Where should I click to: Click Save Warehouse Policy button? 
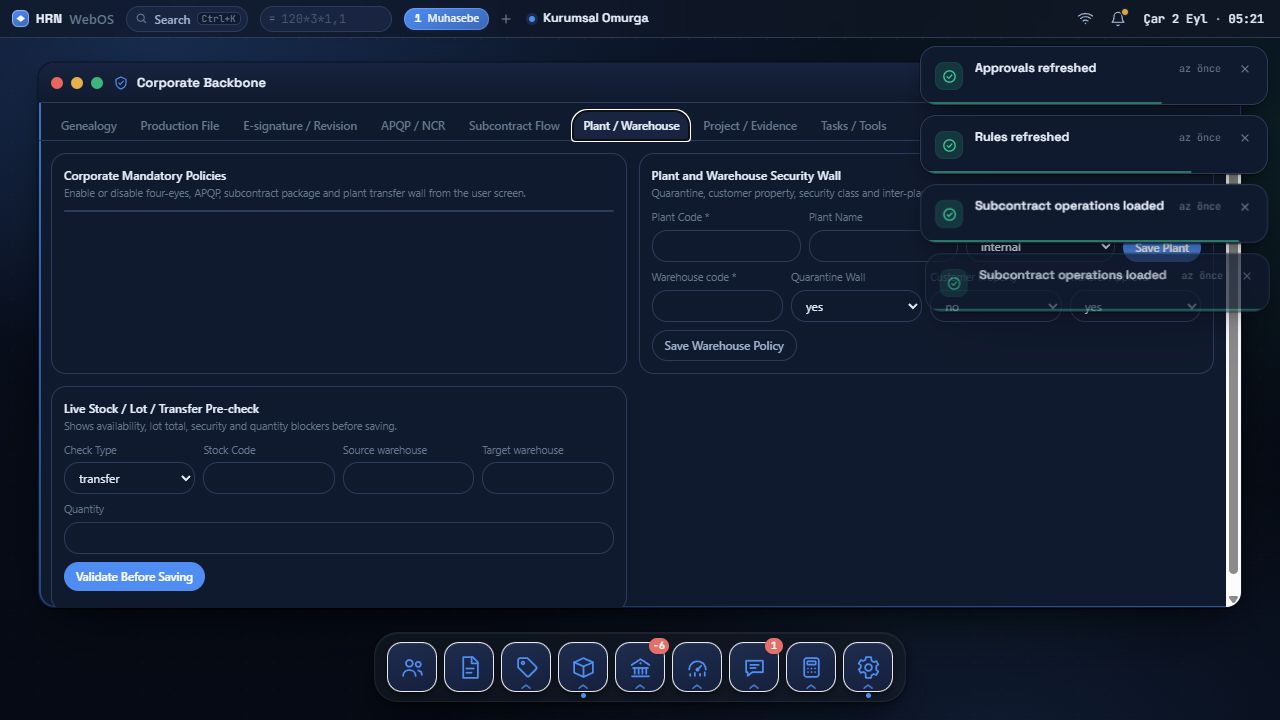point(724,346)
